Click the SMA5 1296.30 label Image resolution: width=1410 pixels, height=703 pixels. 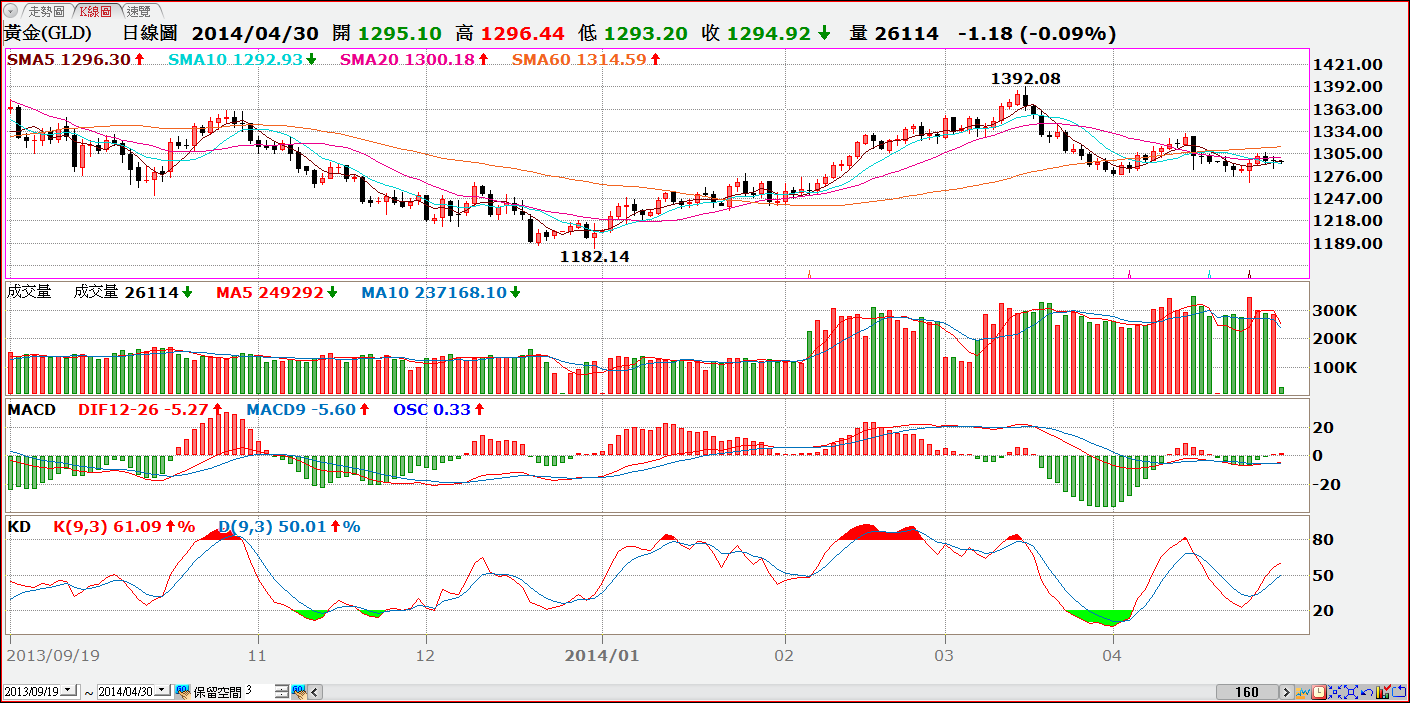tap(69, 60)
